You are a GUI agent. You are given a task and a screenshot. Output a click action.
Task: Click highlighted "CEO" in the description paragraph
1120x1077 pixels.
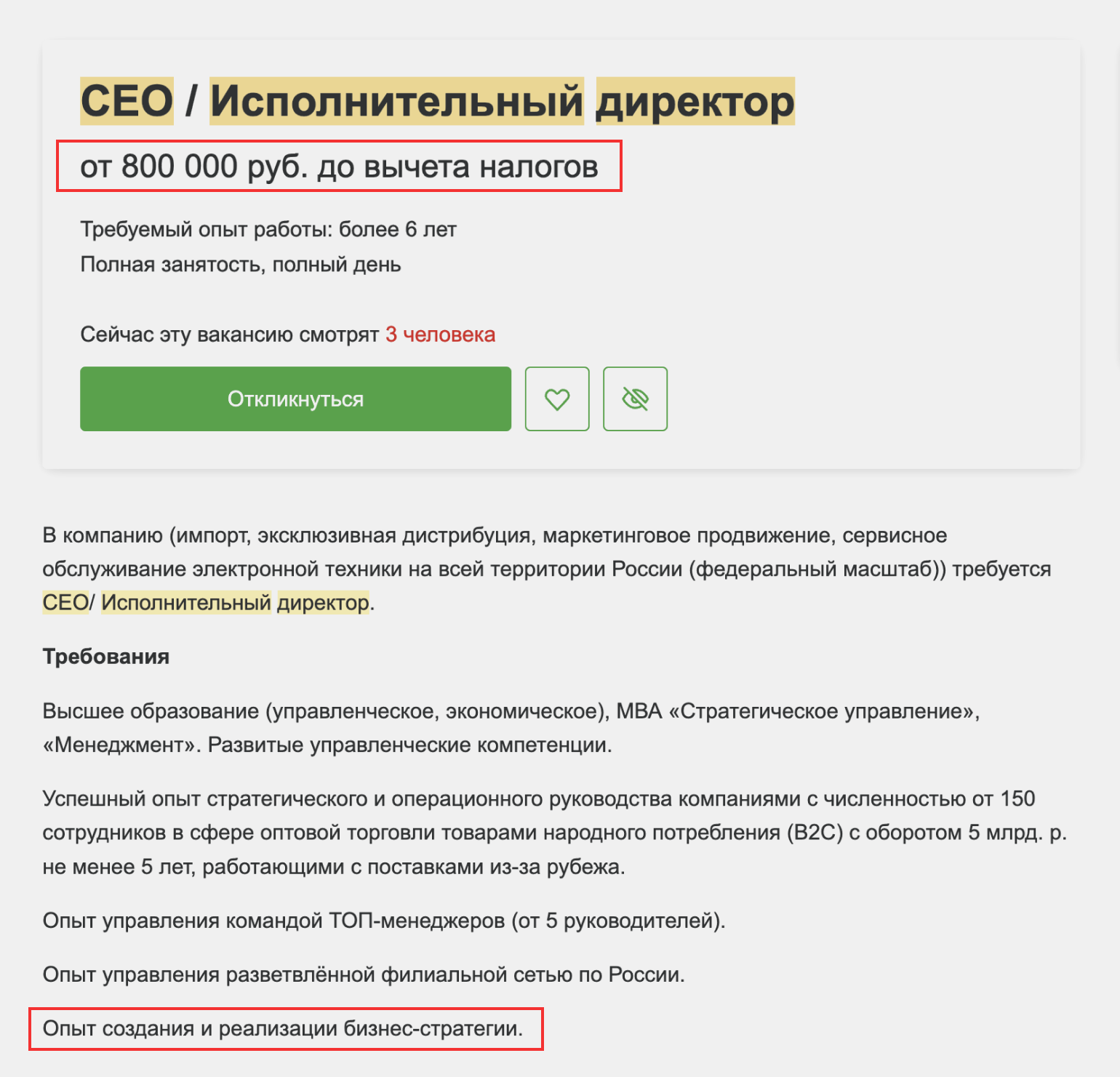65,602
